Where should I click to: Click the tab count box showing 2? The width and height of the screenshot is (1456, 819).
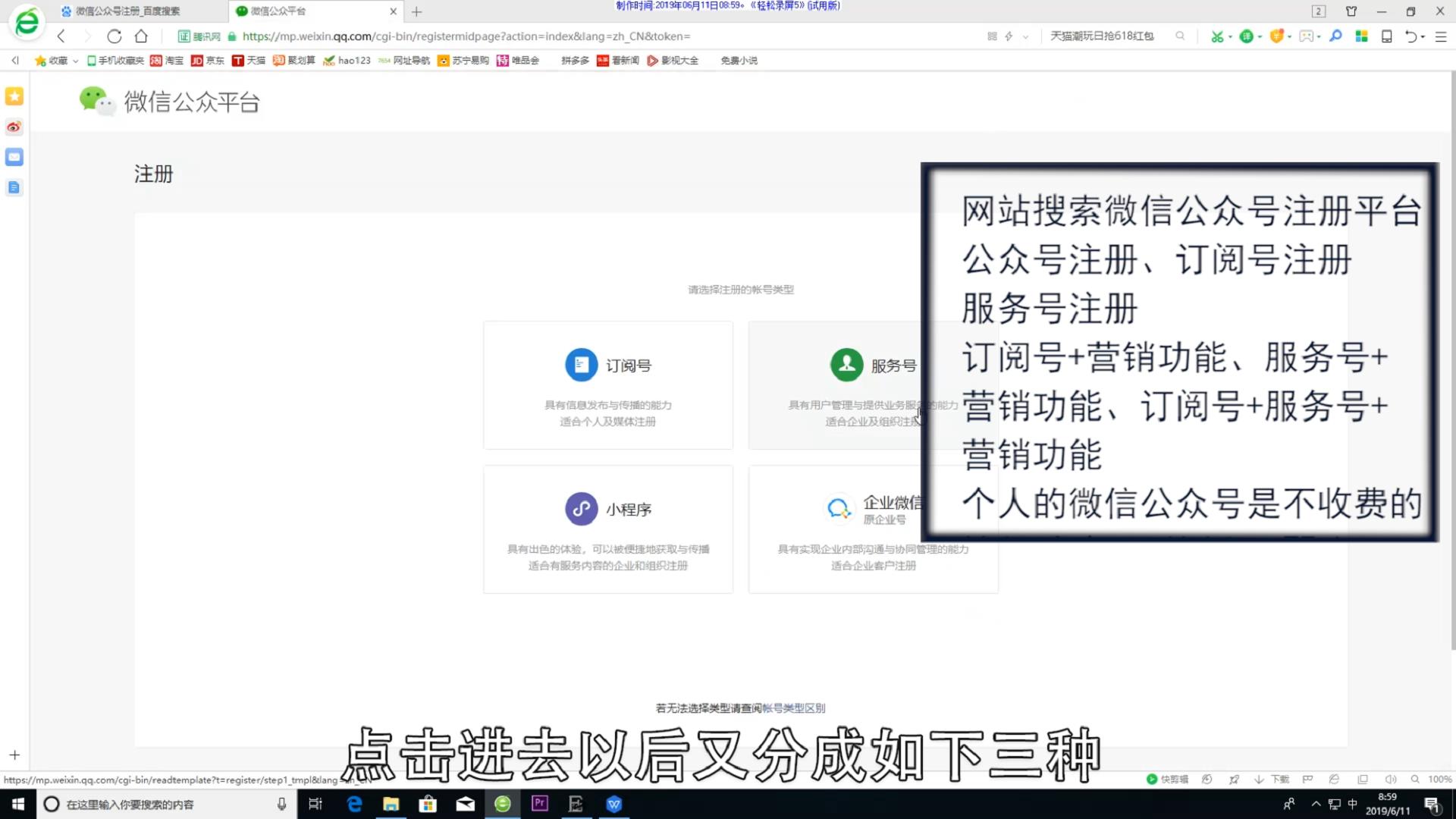(1319, 11)
